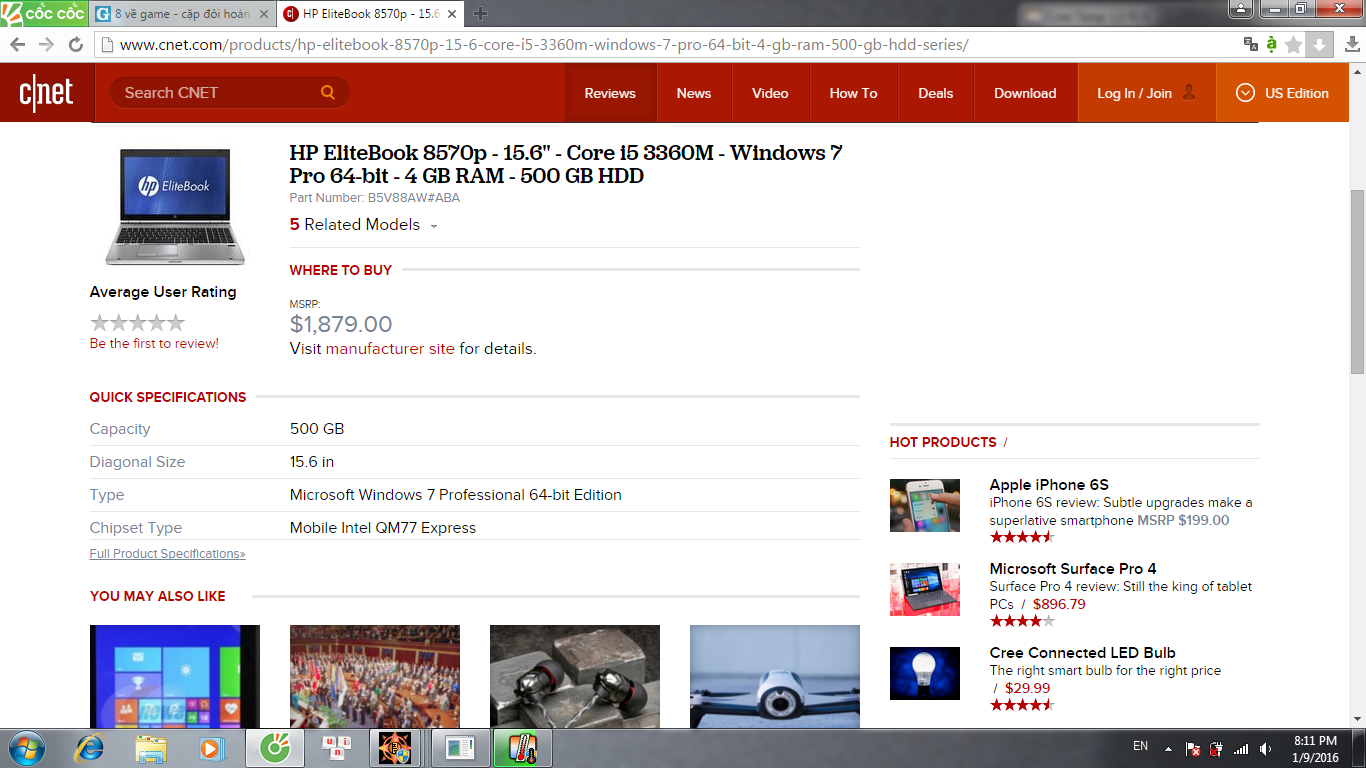Open the US Edition dropdown
The image size is (1366, 768).
[x=1284, y=93]
